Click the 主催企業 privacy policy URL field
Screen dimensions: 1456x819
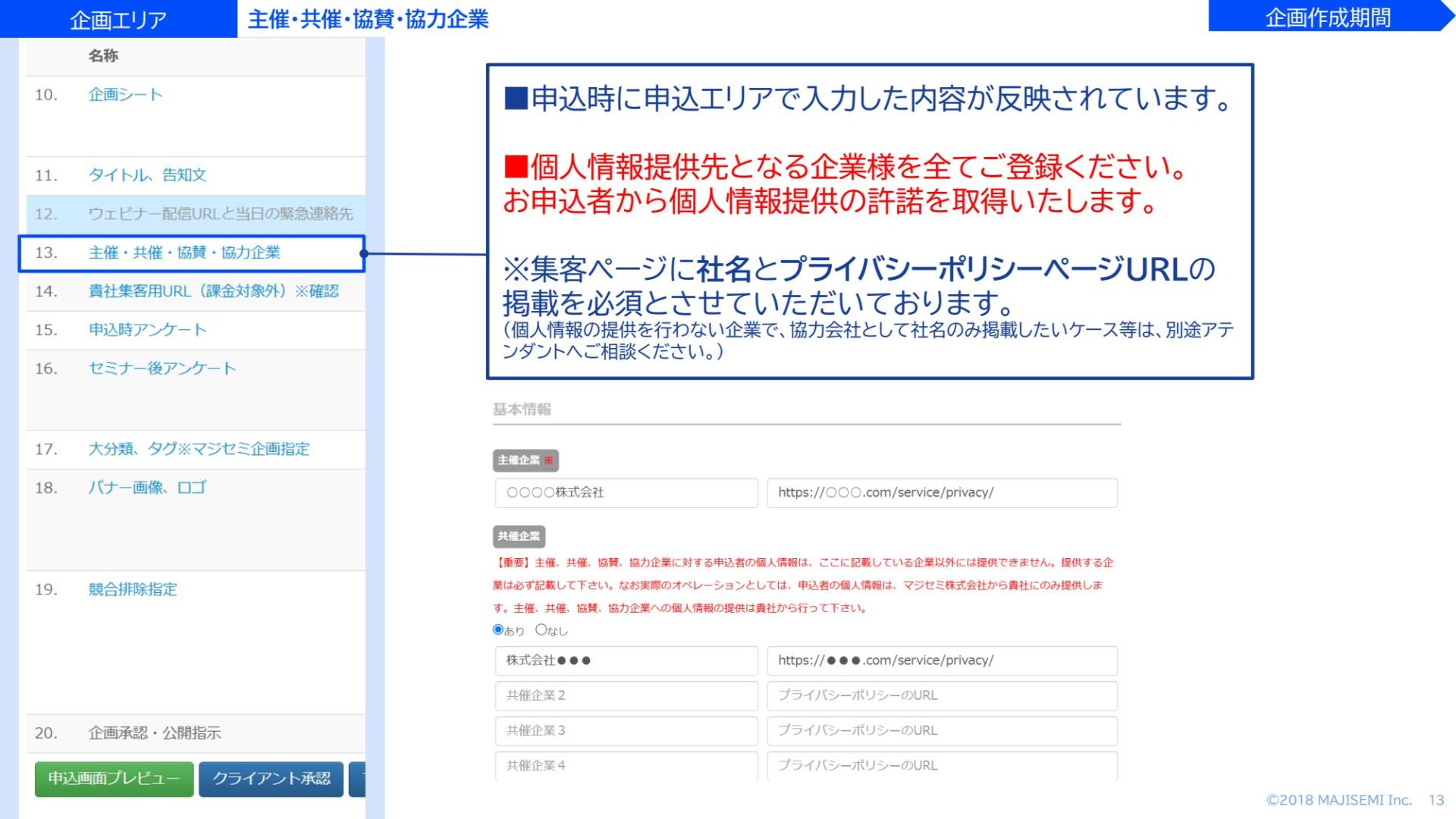pos(941,493)
